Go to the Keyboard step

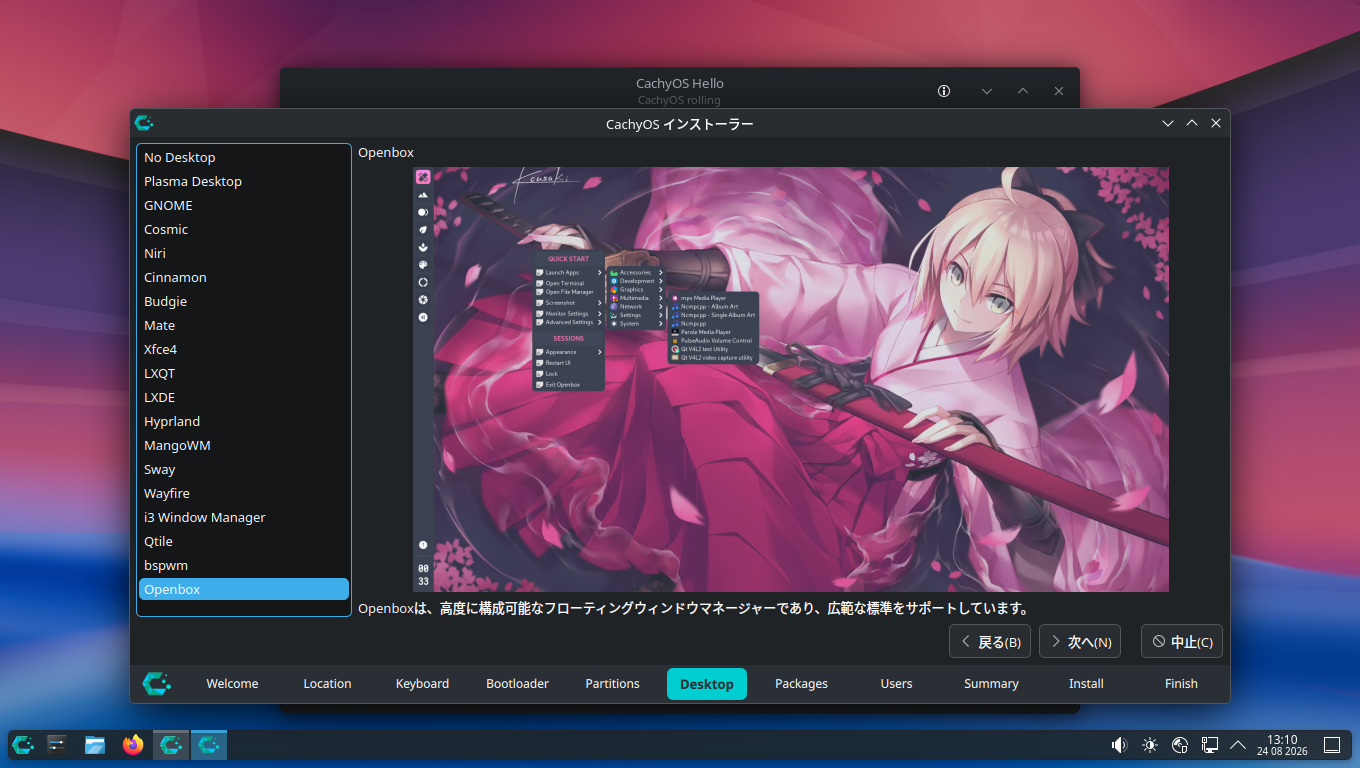click(x=422, y=684)
